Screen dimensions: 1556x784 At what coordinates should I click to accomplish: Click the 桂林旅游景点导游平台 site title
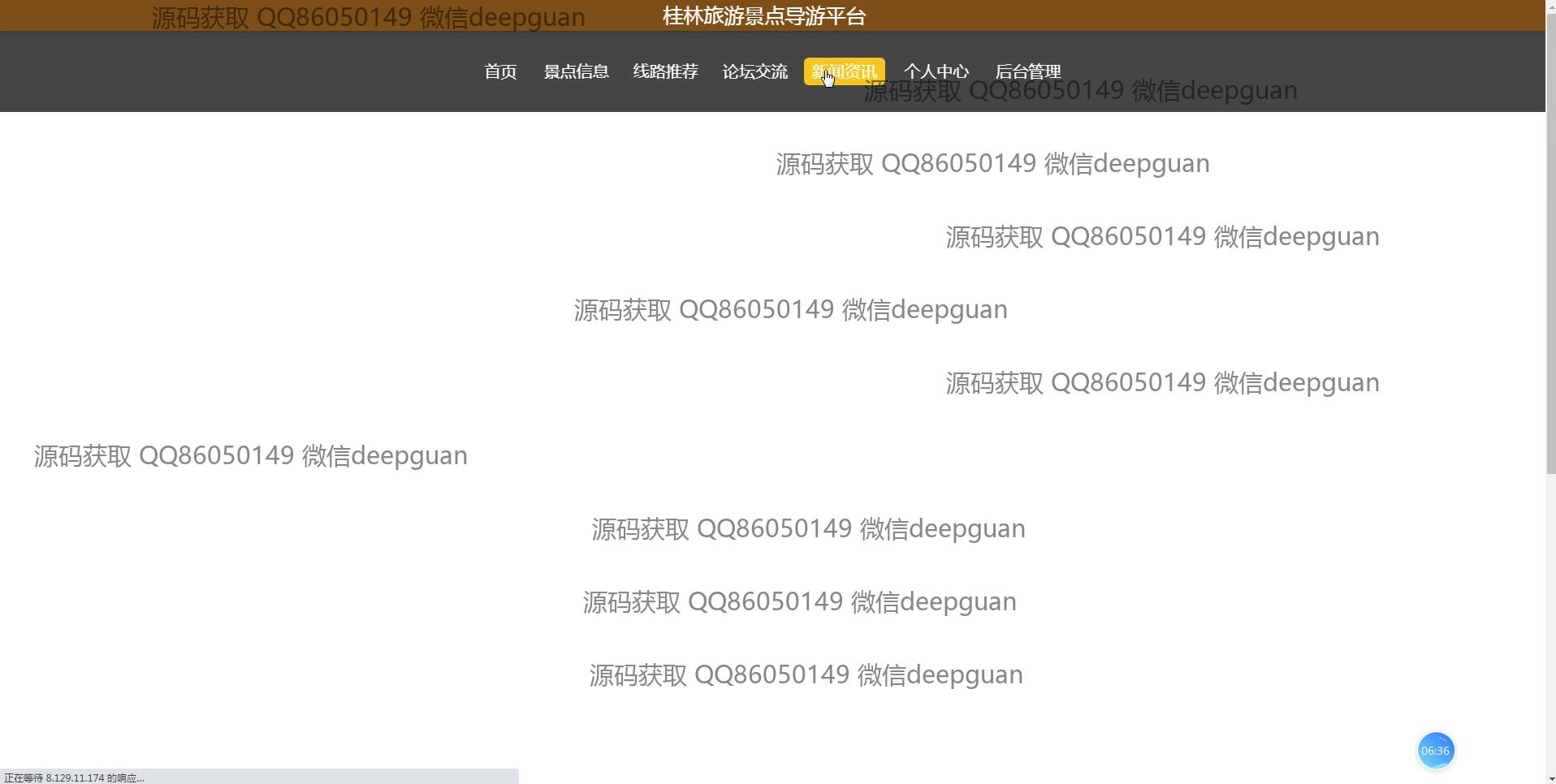pos(764,16)
